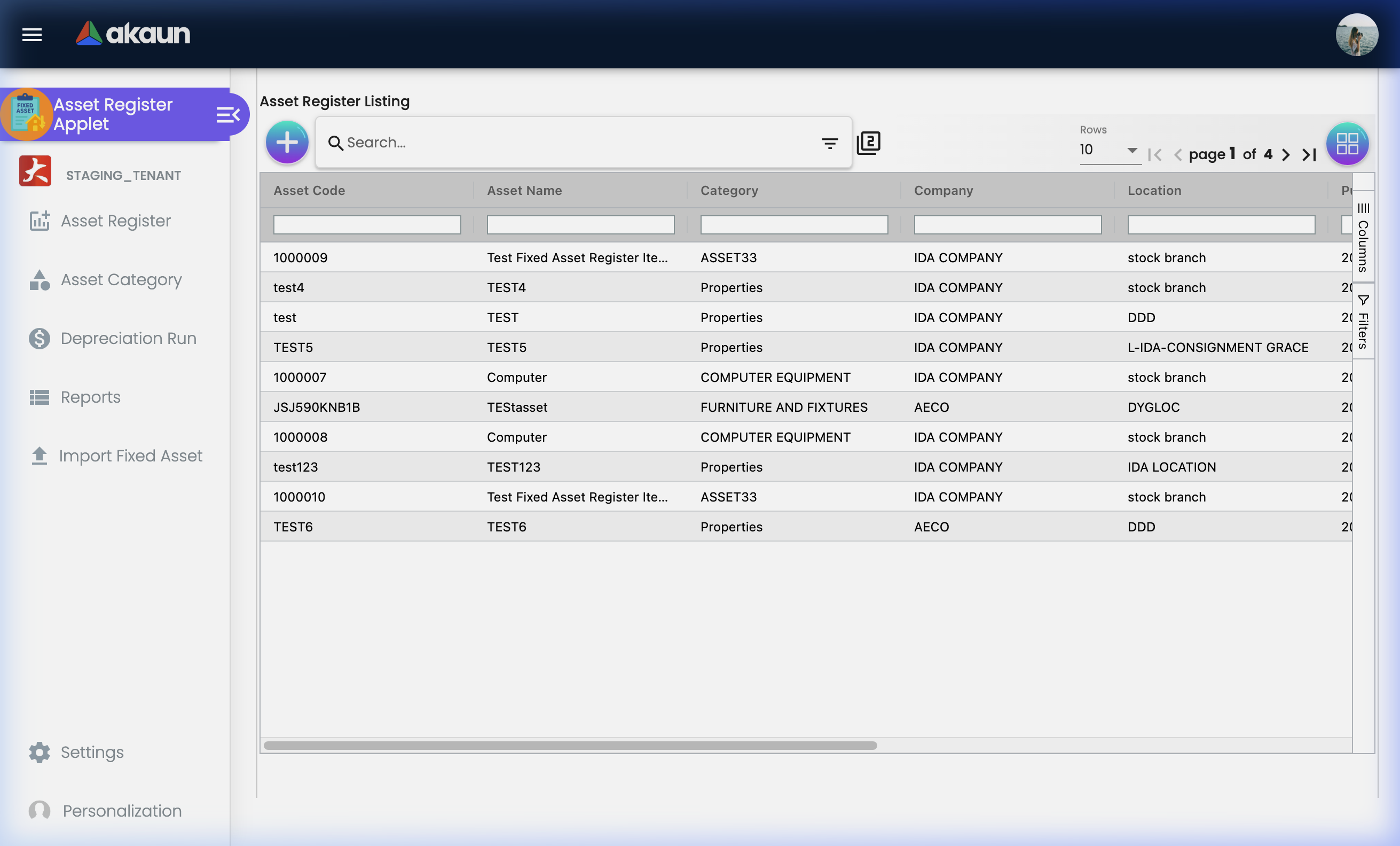Open the hamburger navigation menu
This screenshot has width=1400, height=846.
point(32,35)
